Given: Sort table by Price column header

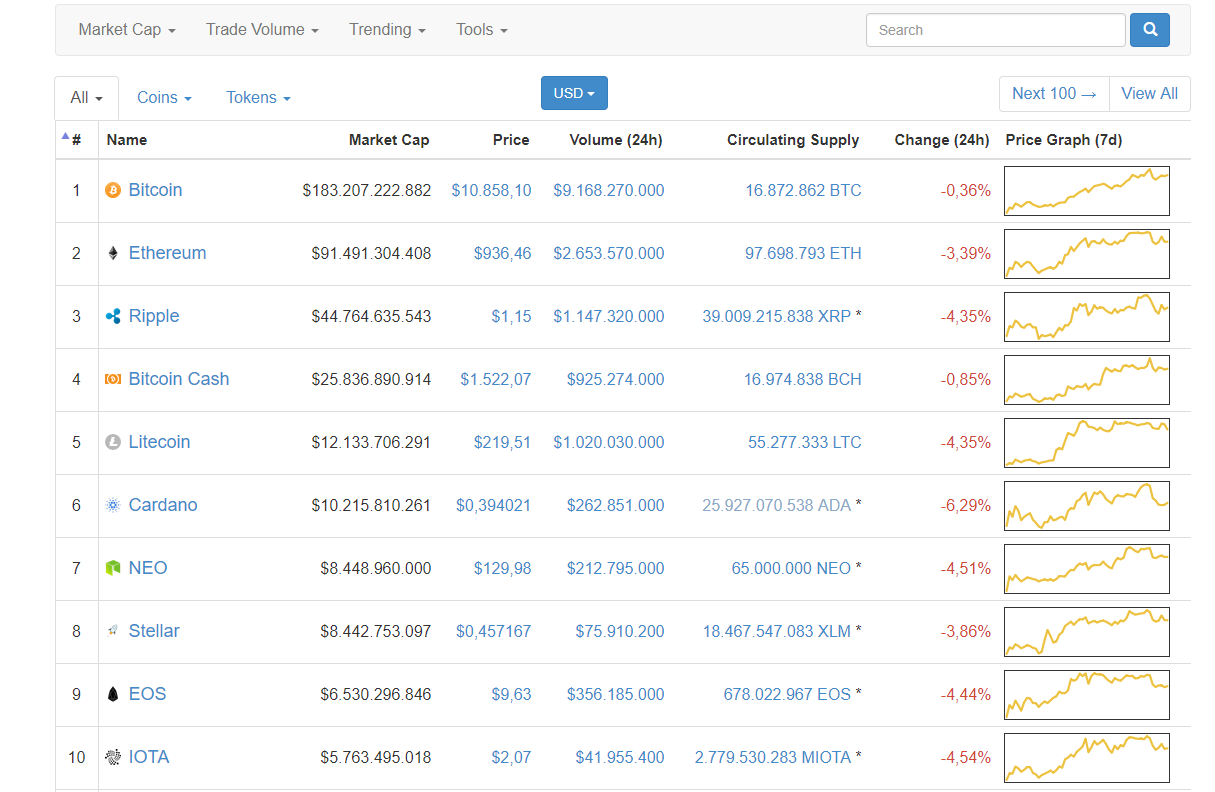Looking at the screenshot, I should [511, 140].
